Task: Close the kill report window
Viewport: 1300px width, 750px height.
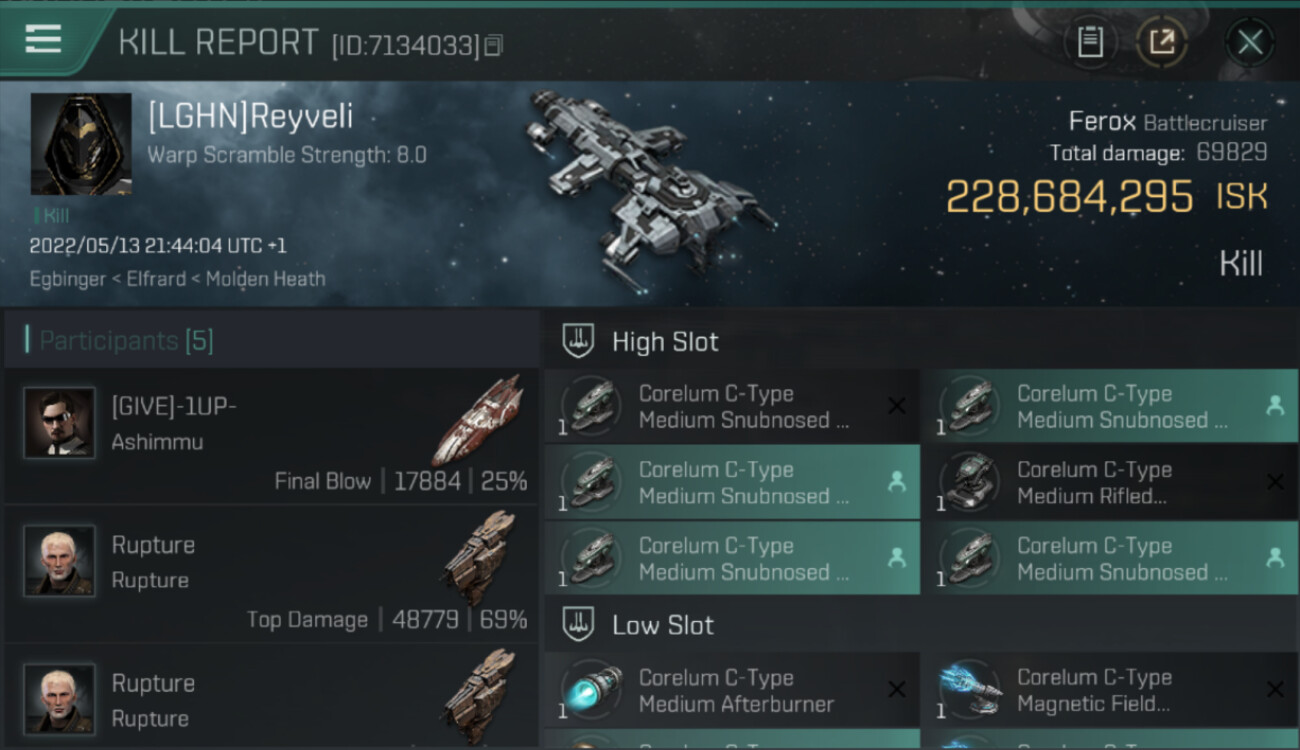Action: (x=1249, y=42)
